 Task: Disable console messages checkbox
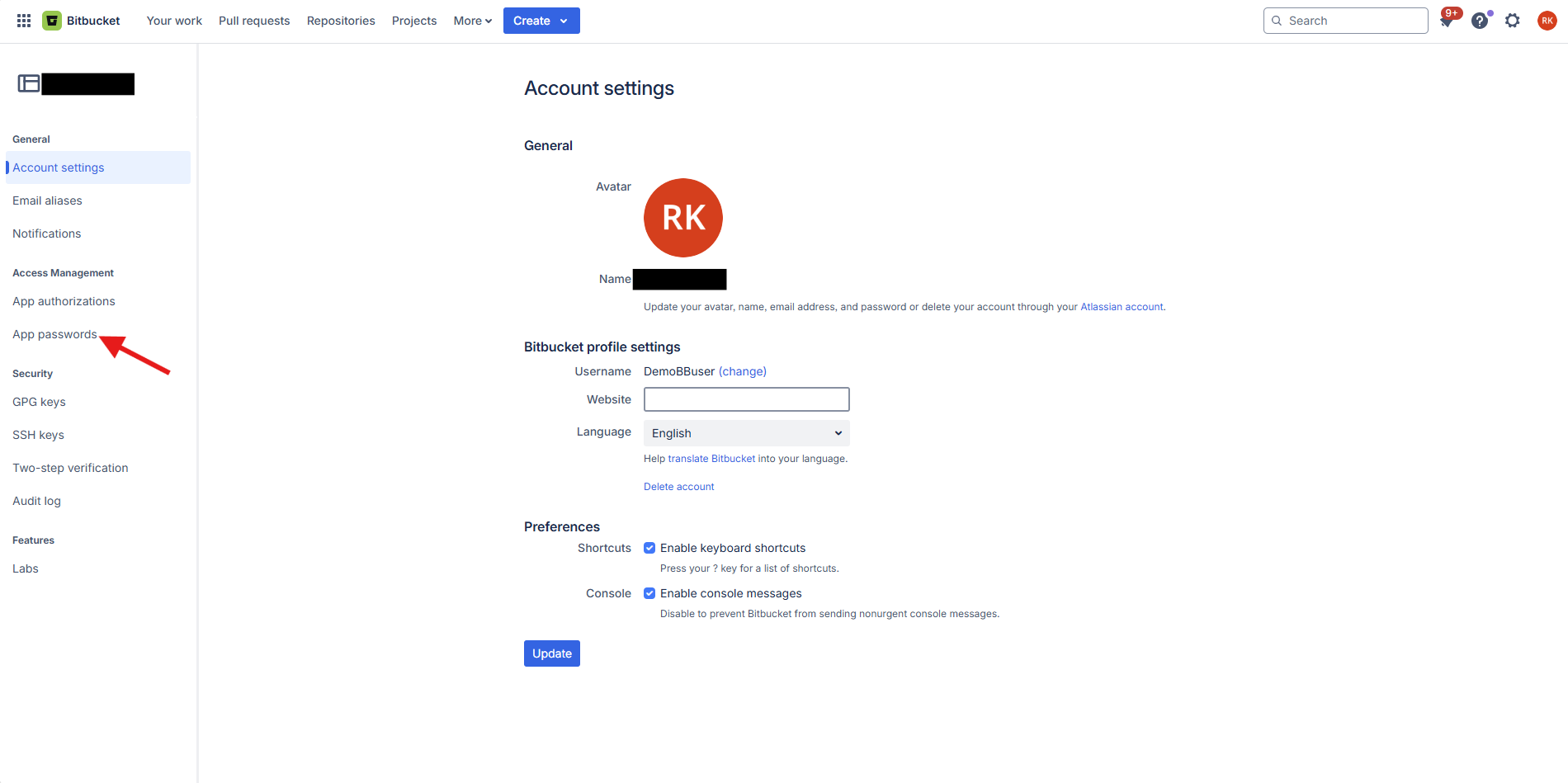[649, 592]
